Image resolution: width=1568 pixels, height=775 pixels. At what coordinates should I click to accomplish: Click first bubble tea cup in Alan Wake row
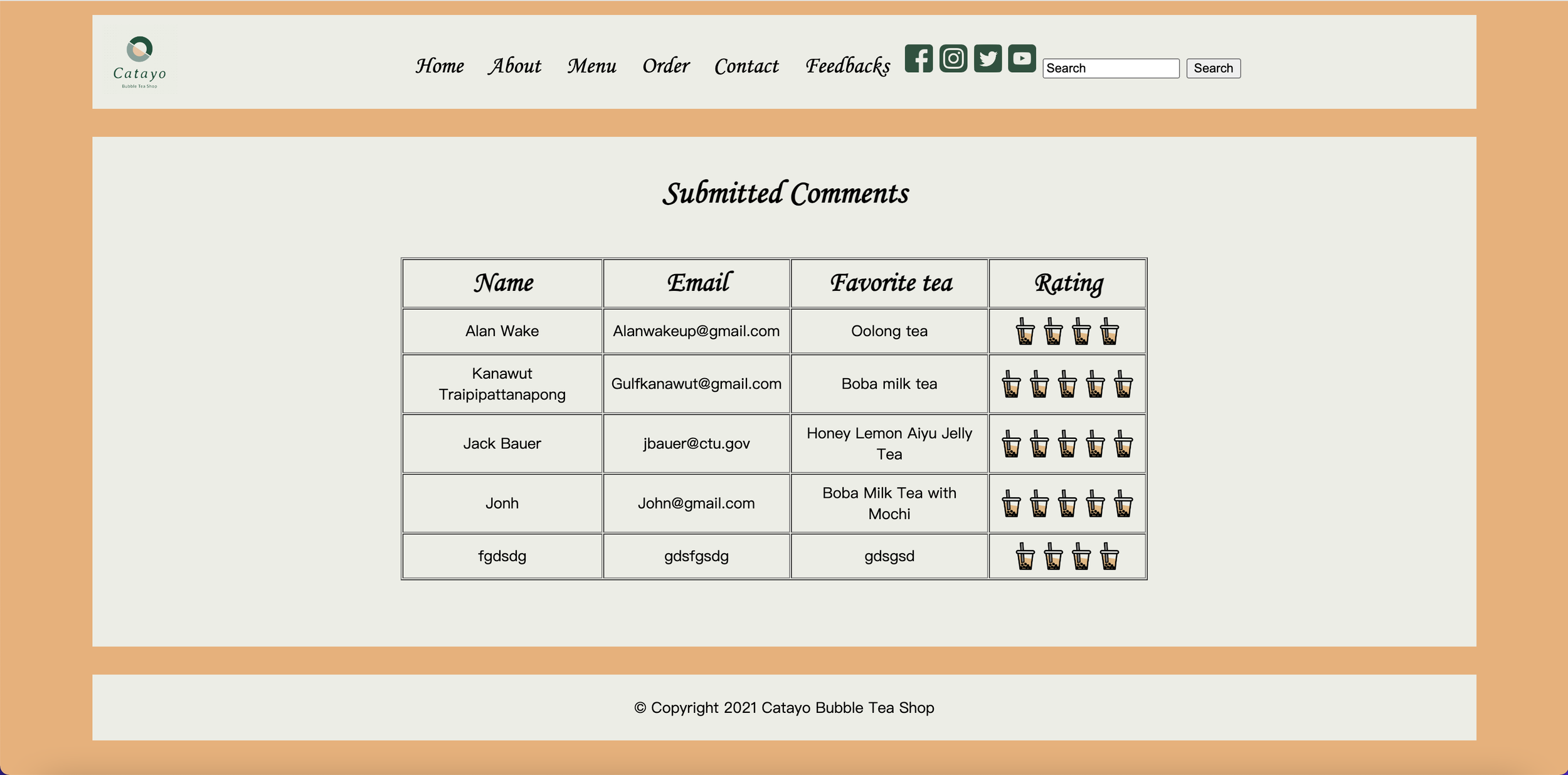click(x=1025, y=331)
